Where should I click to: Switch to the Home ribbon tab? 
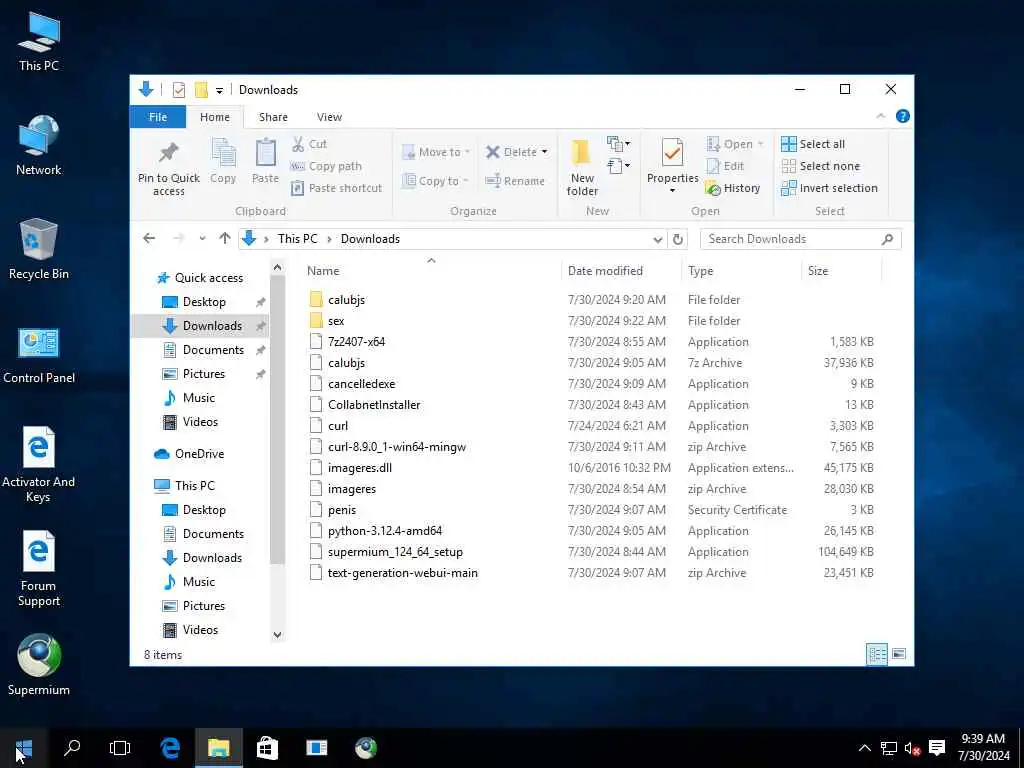point(215,117)
